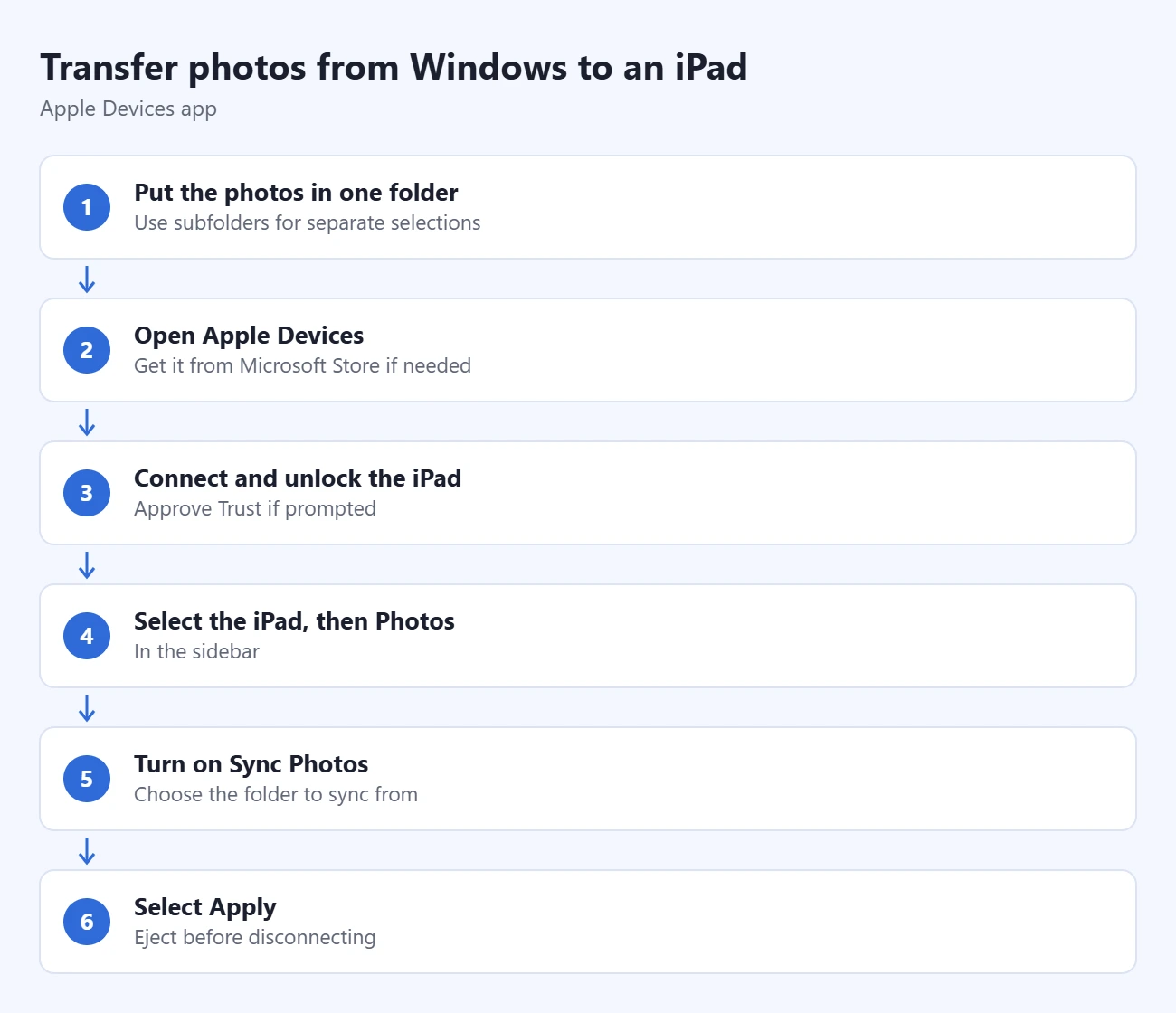Click the title 'Transfer photos from Windows to an iPad'
The width and height of the screenshot is (1176, 1013).
[x=394, y=68]
